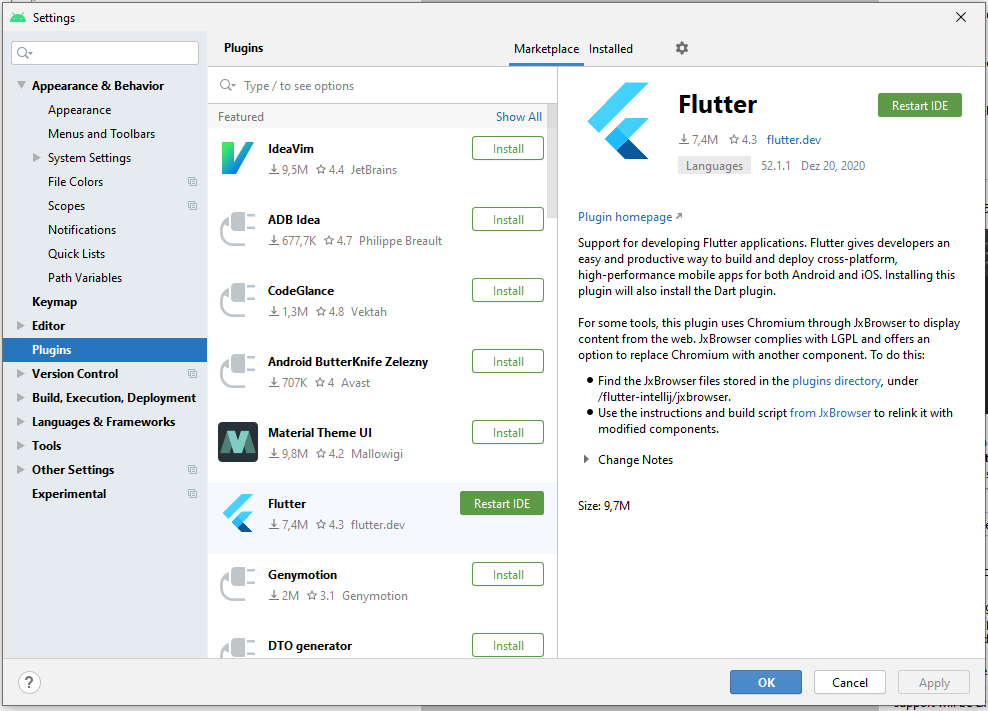Install the DTO generator plugin

point(508,645)
